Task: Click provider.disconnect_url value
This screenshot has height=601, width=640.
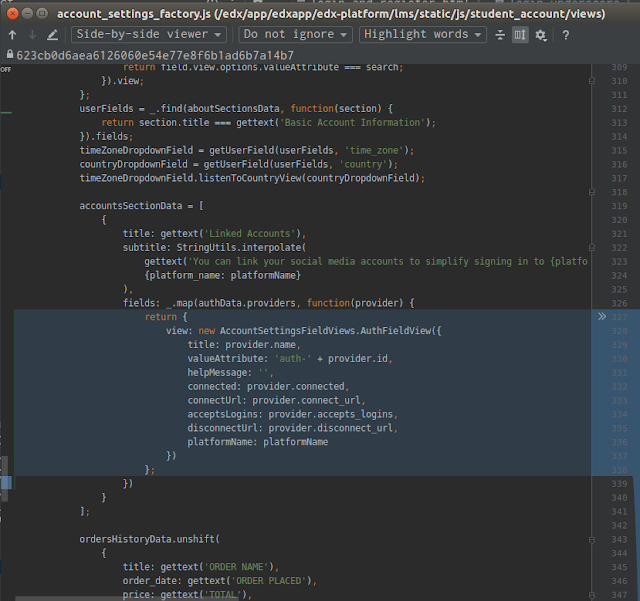Action: tap(331, 428)
